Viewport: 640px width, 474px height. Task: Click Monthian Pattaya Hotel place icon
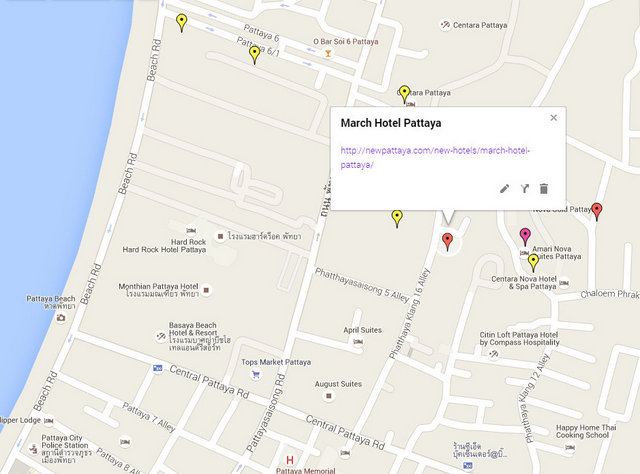click(x=206, y=290)
